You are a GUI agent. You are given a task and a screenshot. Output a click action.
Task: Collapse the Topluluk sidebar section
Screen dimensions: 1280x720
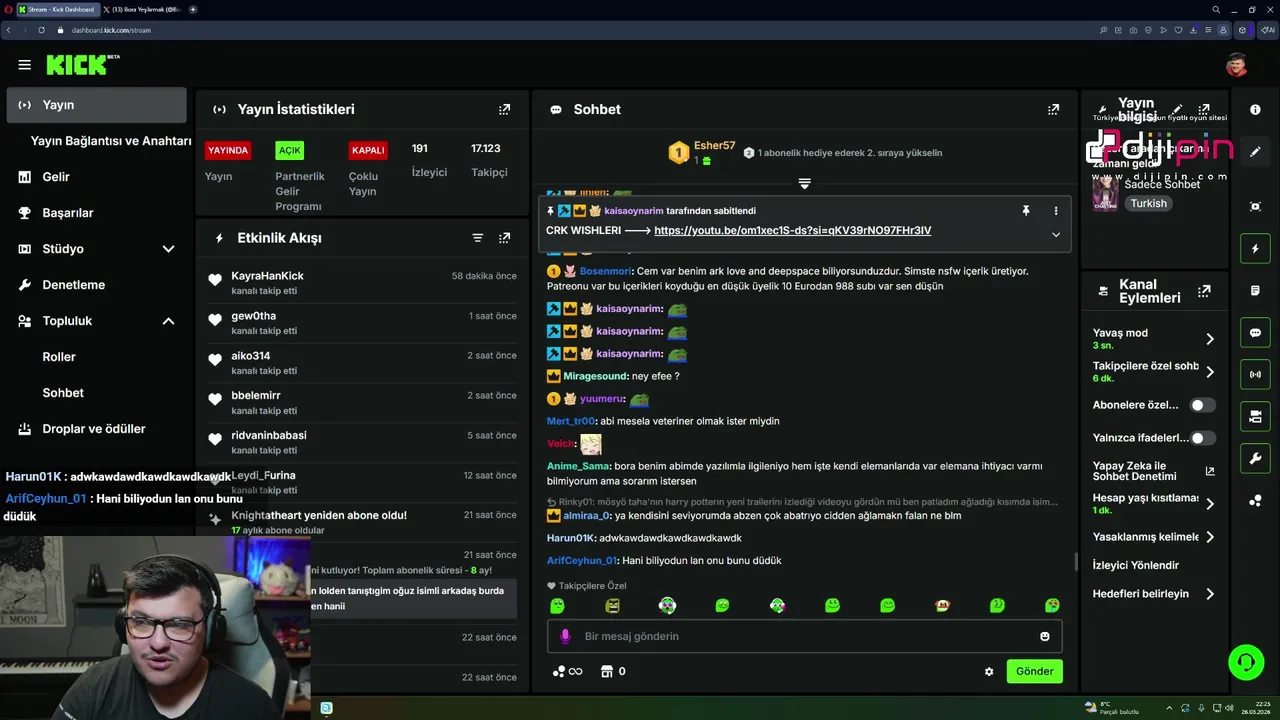pyautogui.click(x=168, y=321)
